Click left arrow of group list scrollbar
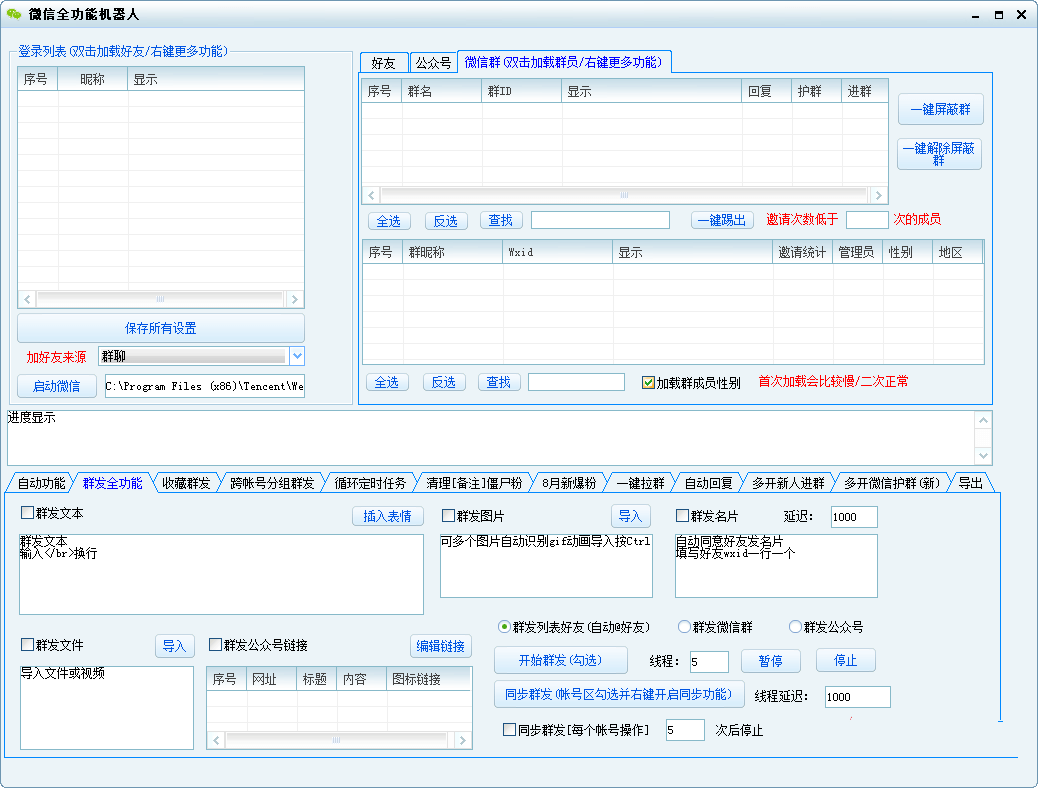Viewport: 1038px width, 788px height. [371, 195]
